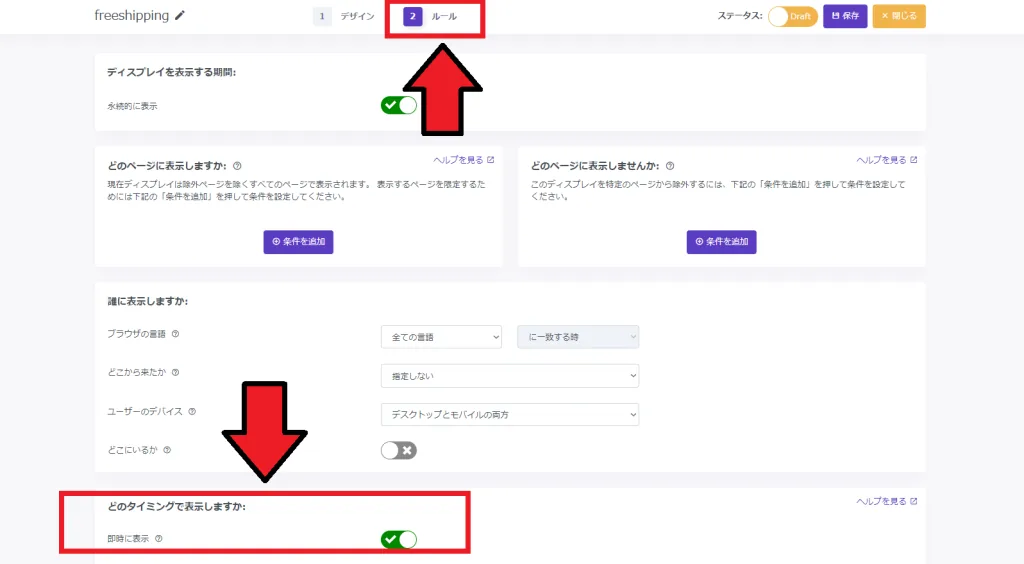Click the ディスプレイを表示する期間 heading
The width and height of the screenshot is (1024, 564).
(x=171, y=72)
